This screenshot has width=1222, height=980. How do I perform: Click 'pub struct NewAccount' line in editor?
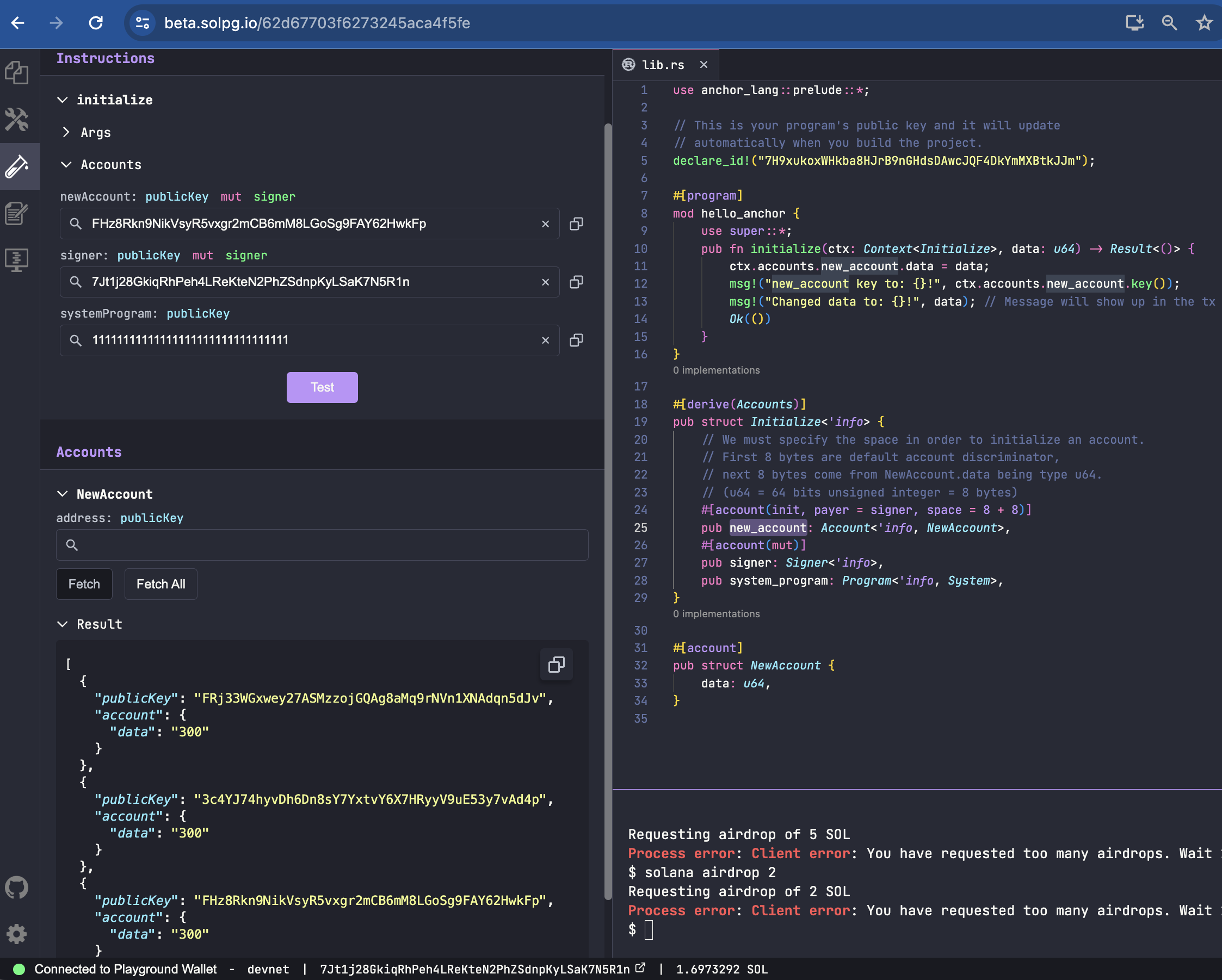(x=754, y=666)
